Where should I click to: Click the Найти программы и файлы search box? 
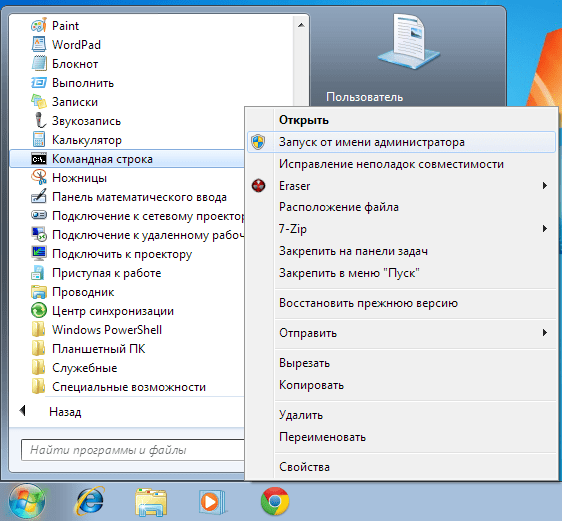tap(133, 450)
